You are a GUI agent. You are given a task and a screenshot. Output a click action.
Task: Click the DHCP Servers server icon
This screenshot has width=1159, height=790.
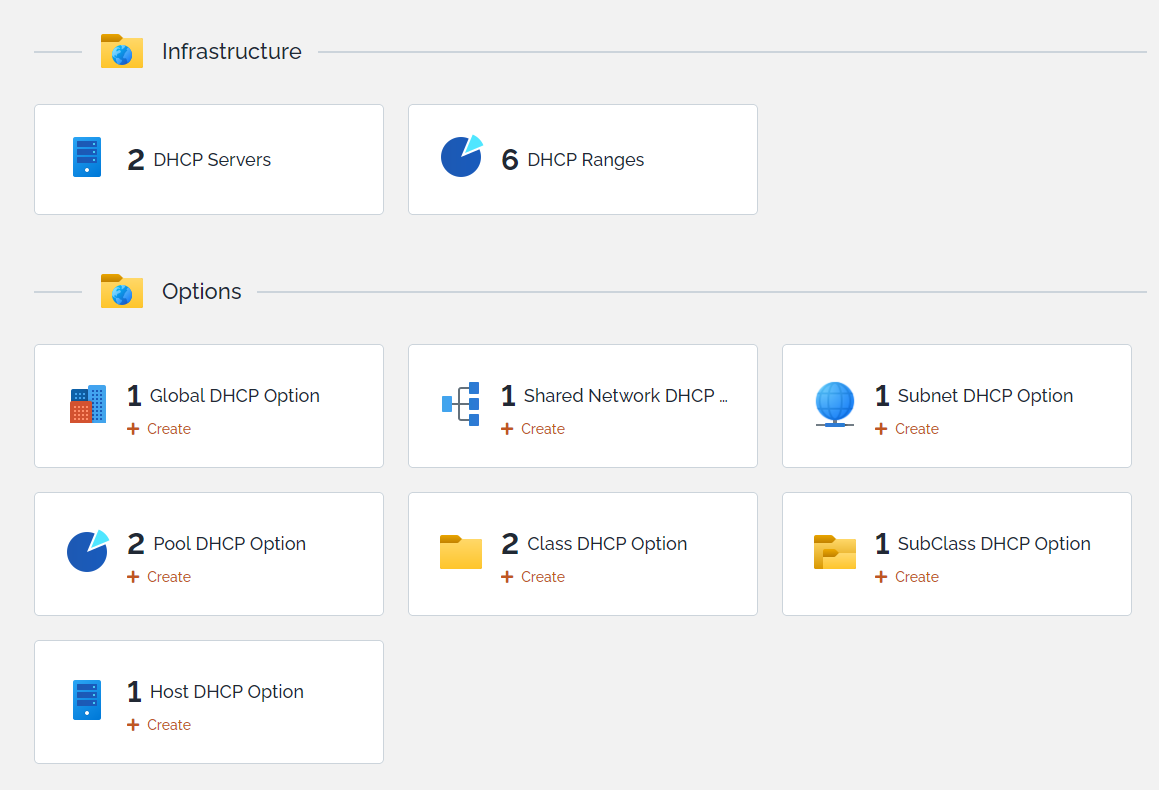pos(87,158)
